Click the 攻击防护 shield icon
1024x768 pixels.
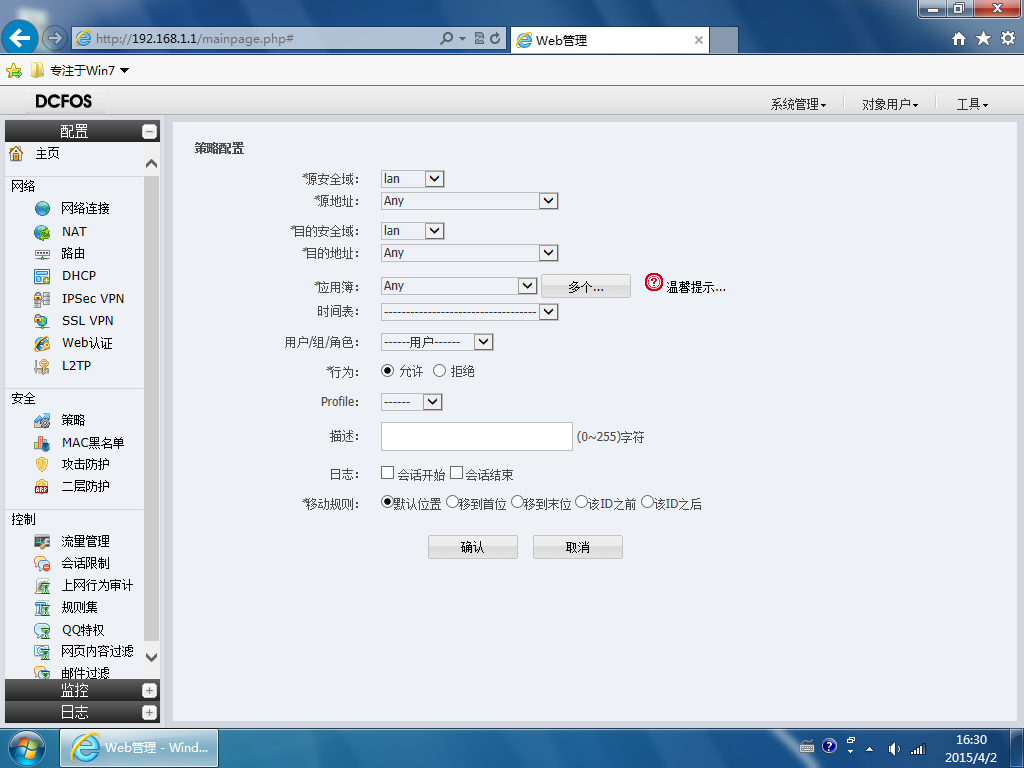pos(42,464)
